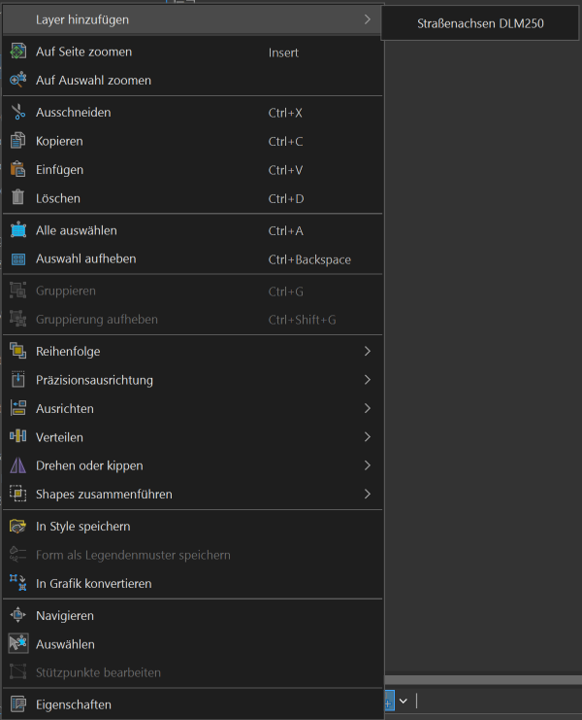Choose the Einfügen entry
The height and width of the screenshot is (720, 582).
[193, 169]
